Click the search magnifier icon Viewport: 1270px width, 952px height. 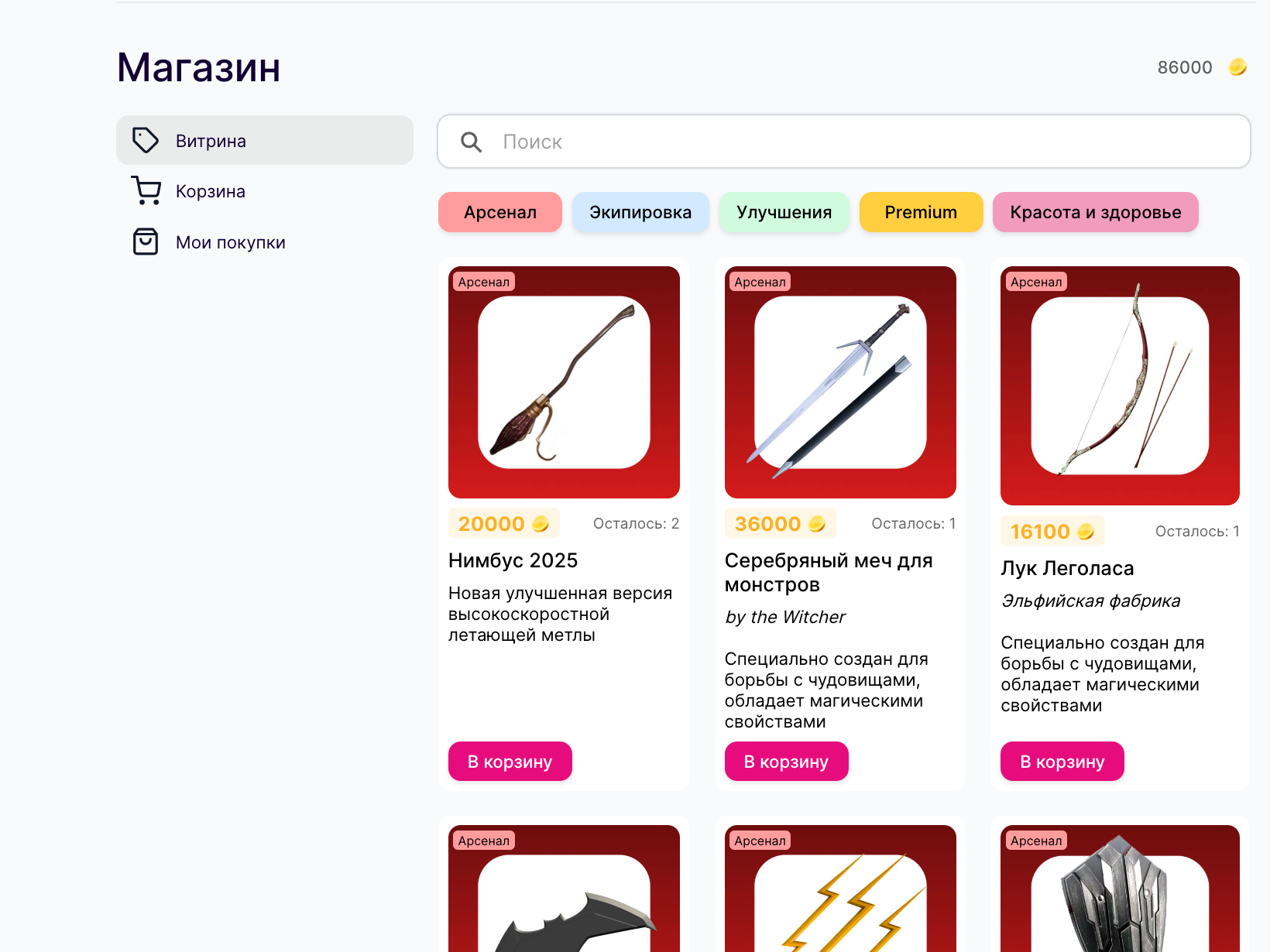[x=471, y=142]
